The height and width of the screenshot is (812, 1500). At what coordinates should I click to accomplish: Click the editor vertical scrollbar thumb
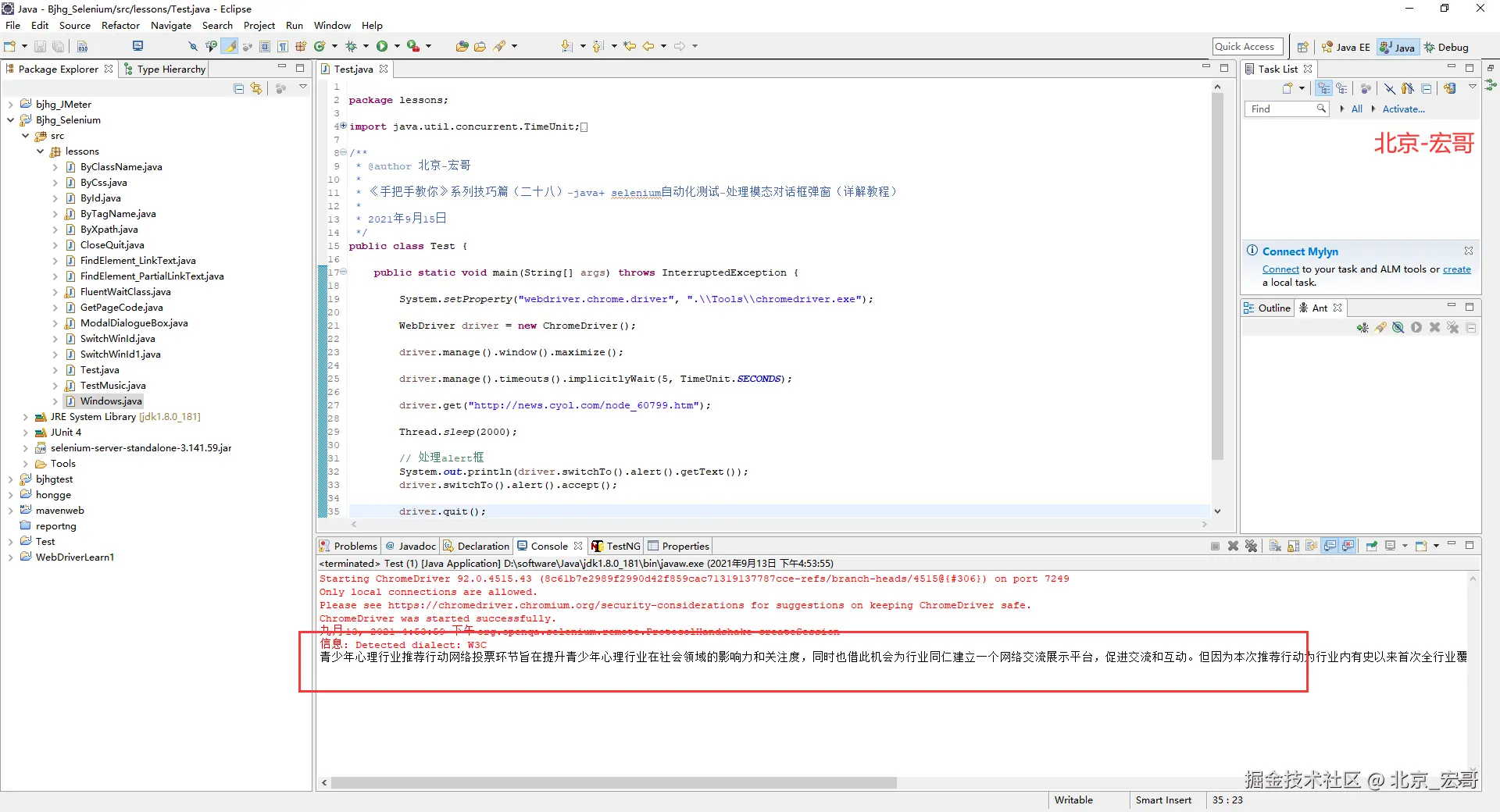1216,277
